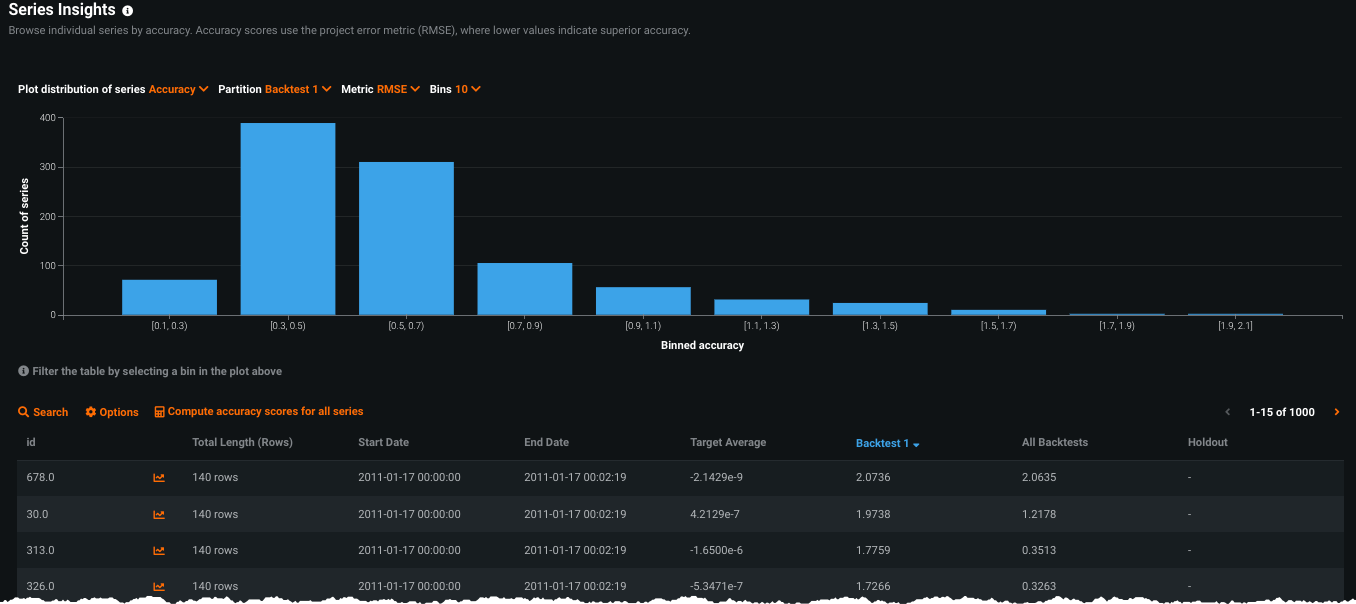Open chart icon for series 326.0
This screenshot has height=604, width=1356.
158,587
